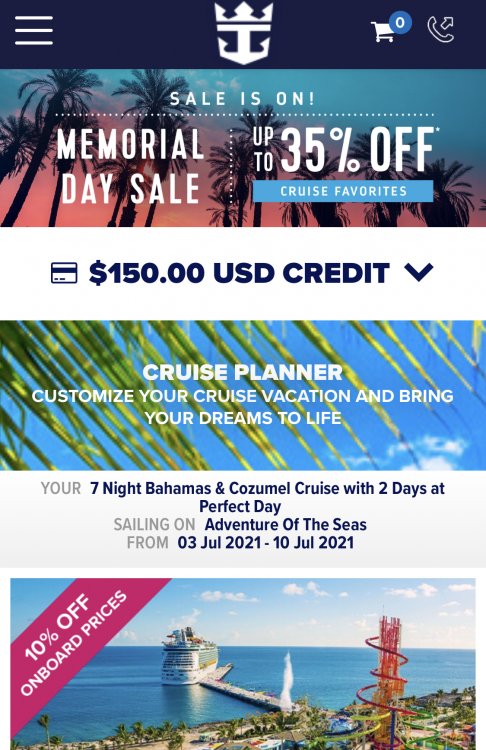Select the Adventure Of The Seas ship name
486x750 pixels.
point(286,525)
